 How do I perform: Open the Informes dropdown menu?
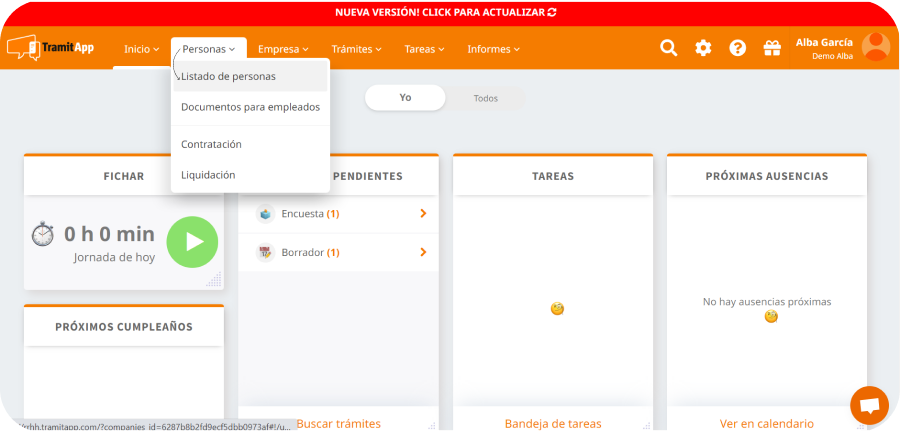pyautogui.click(x=493, y=49)
